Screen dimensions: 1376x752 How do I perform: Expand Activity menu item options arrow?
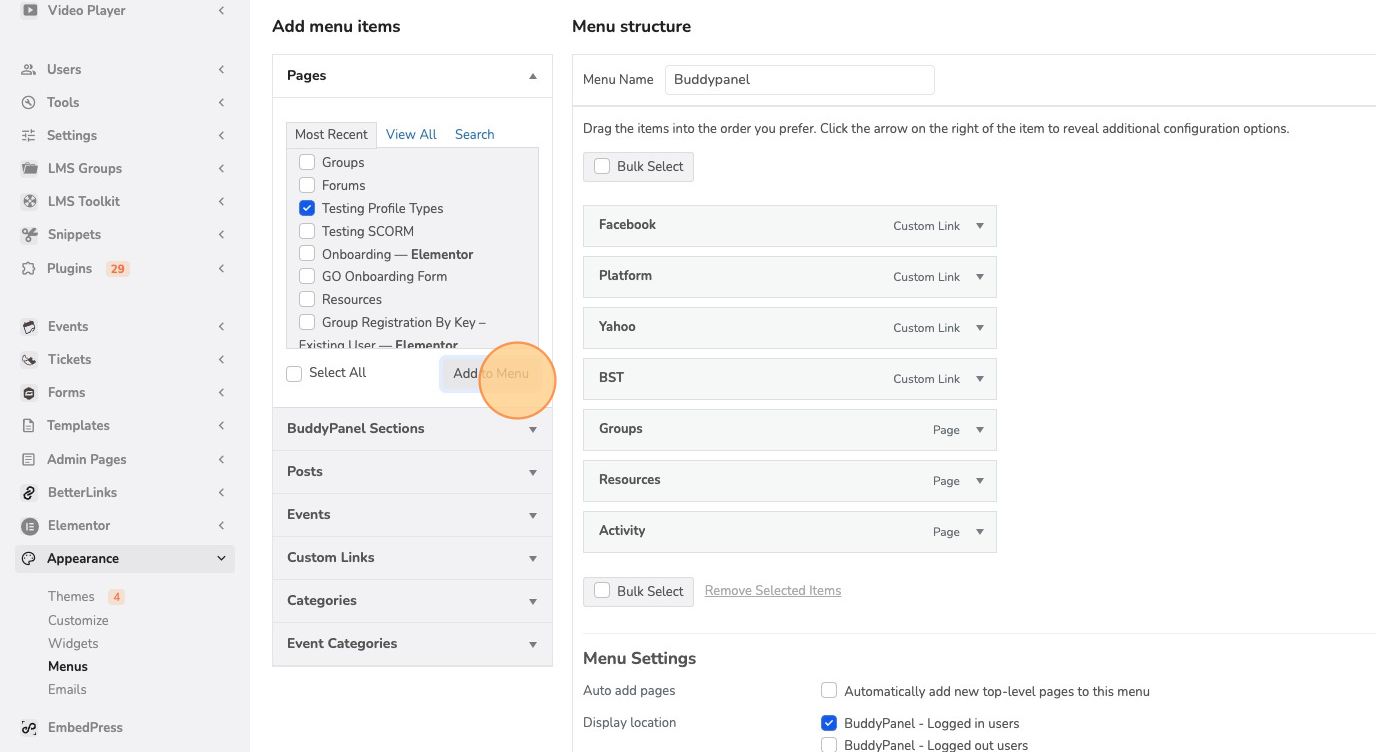click(x=980, y=532)
